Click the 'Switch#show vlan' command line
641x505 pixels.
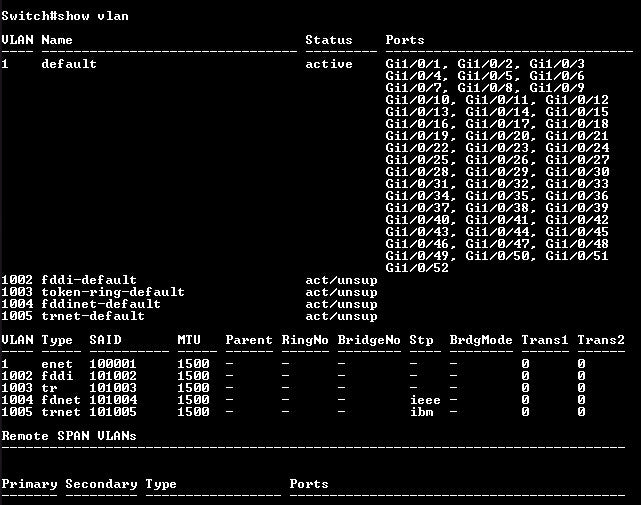tap(65, 16)
